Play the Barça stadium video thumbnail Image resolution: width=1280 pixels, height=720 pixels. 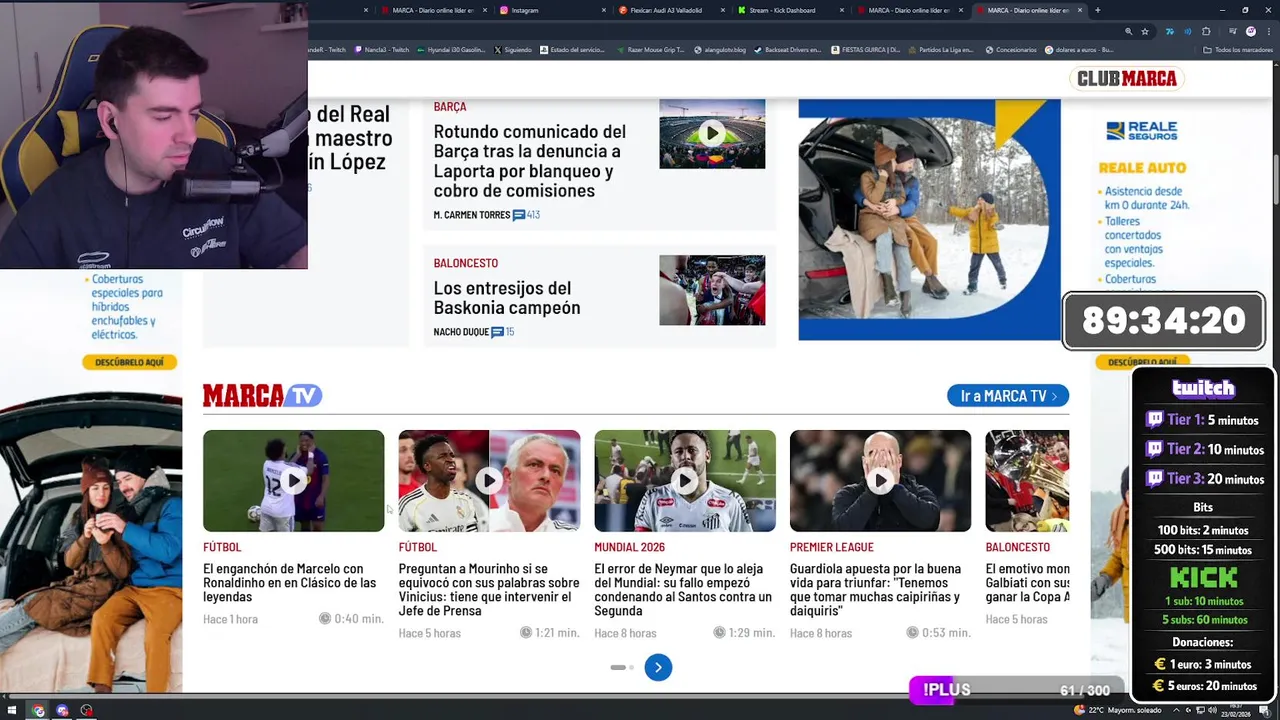712,133
